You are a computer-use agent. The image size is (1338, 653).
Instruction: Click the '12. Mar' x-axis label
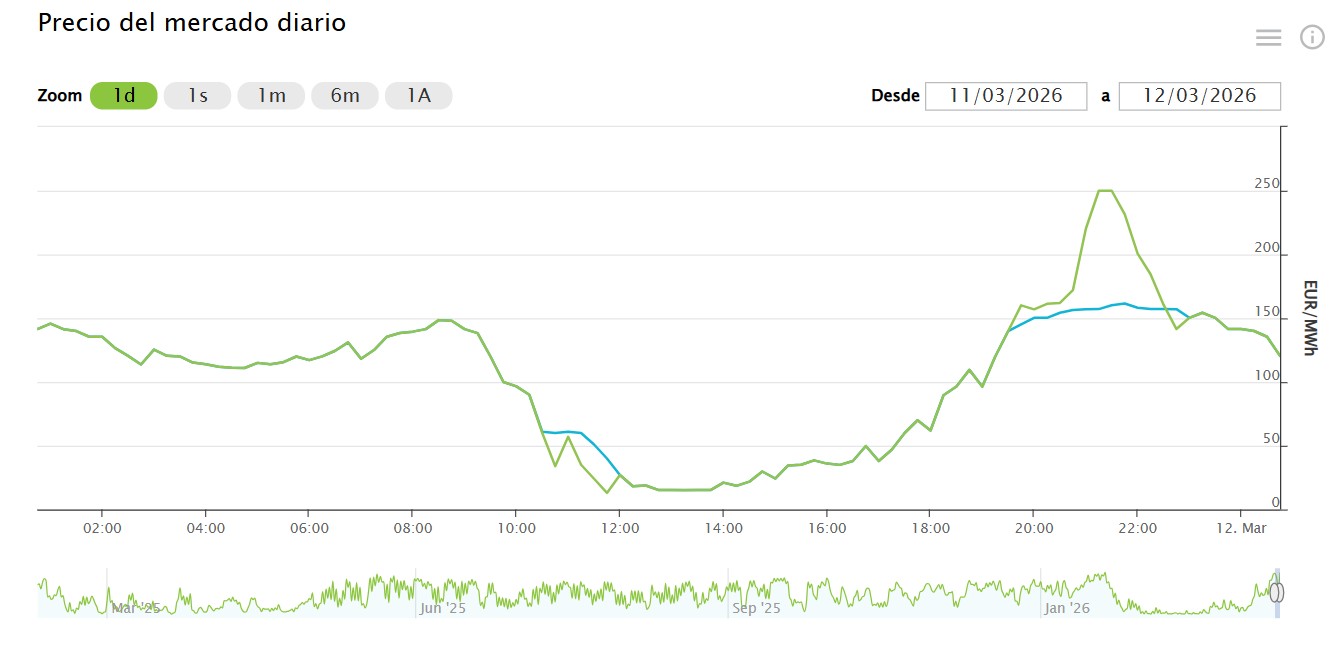point(1241,528)
